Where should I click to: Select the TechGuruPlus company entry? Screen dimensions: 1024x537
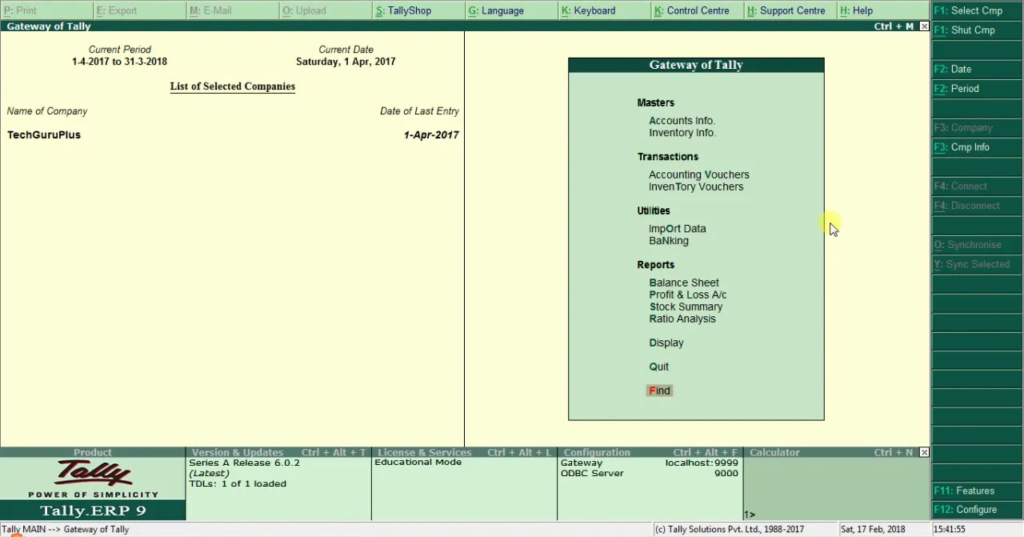coord(44,135)
